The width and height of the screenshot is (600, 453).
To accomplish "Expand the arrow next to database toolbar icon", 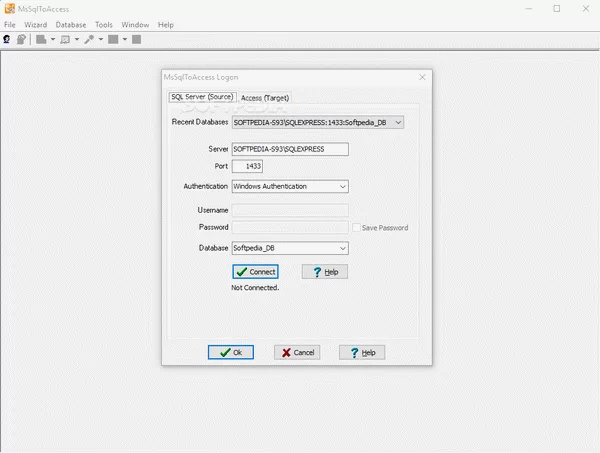I will [x=53, y=39].
